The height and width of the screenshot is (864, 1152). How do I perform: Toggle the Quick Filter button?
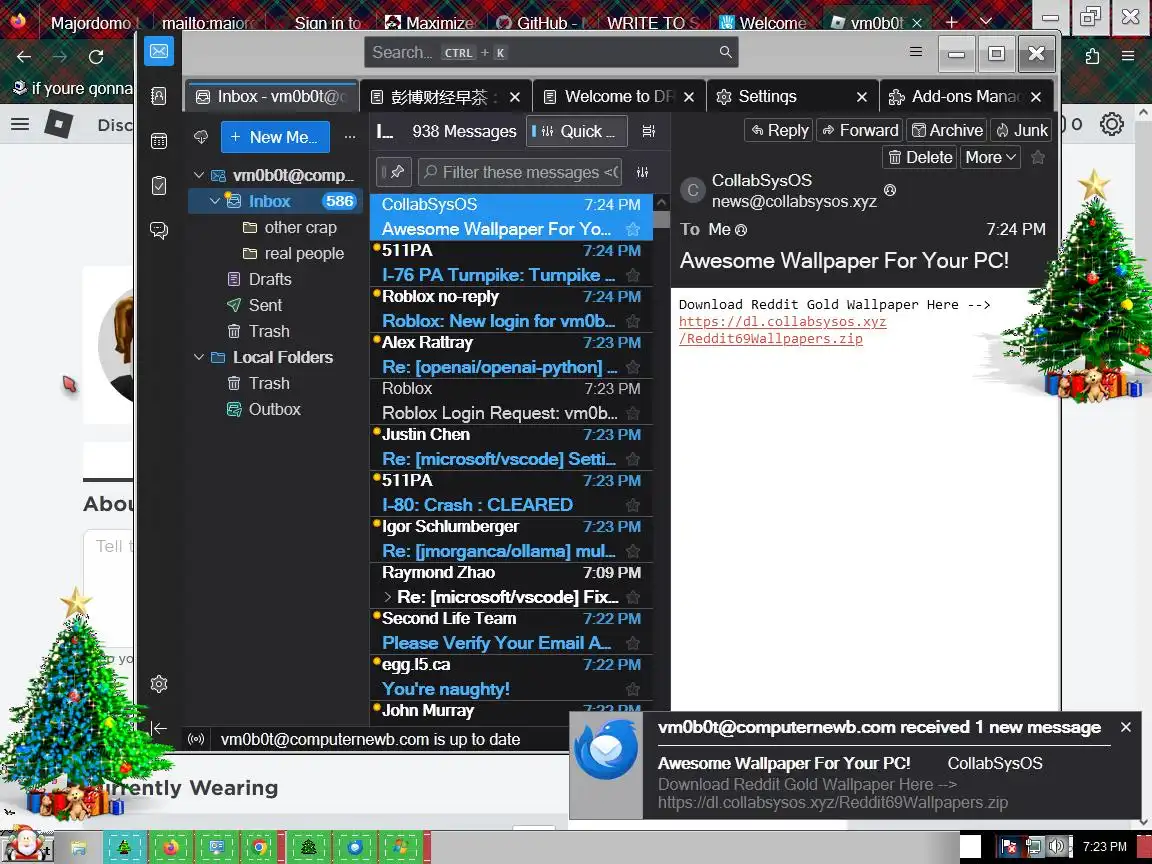pos(577,132)
